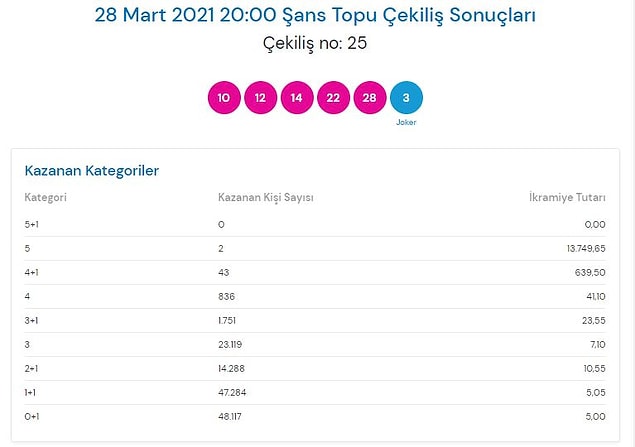Select the 4+1 category row label

pos(32,272)
